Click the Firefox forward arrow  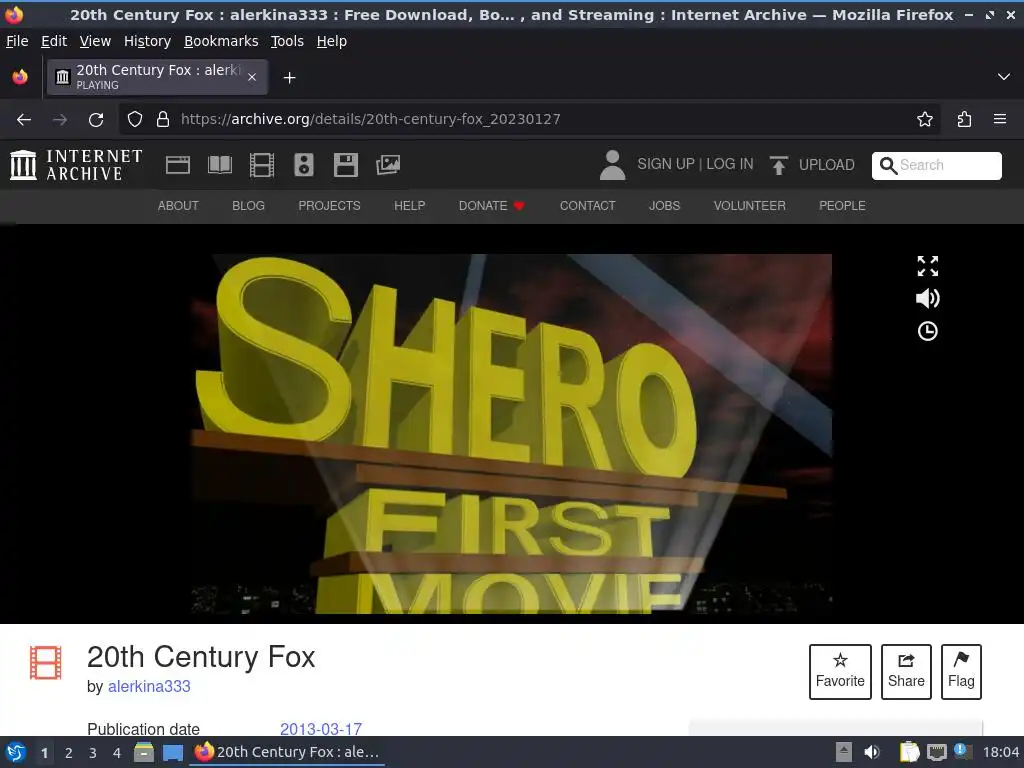point(59,119)
